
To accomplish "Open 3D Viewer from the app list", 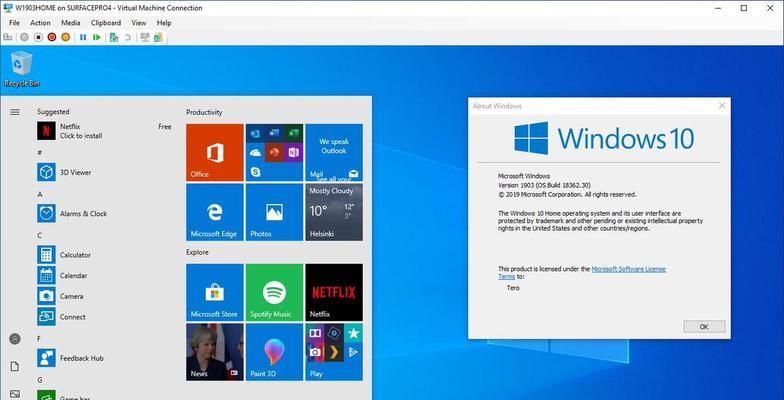I will point(104,172).
